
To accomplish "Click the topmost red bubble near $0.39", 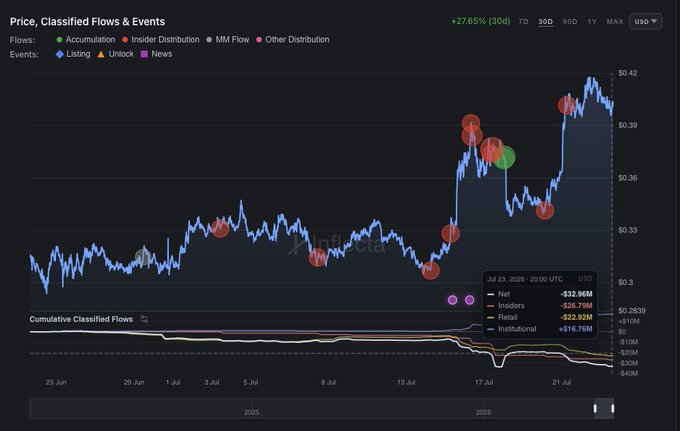I will (x=471, y=123).
